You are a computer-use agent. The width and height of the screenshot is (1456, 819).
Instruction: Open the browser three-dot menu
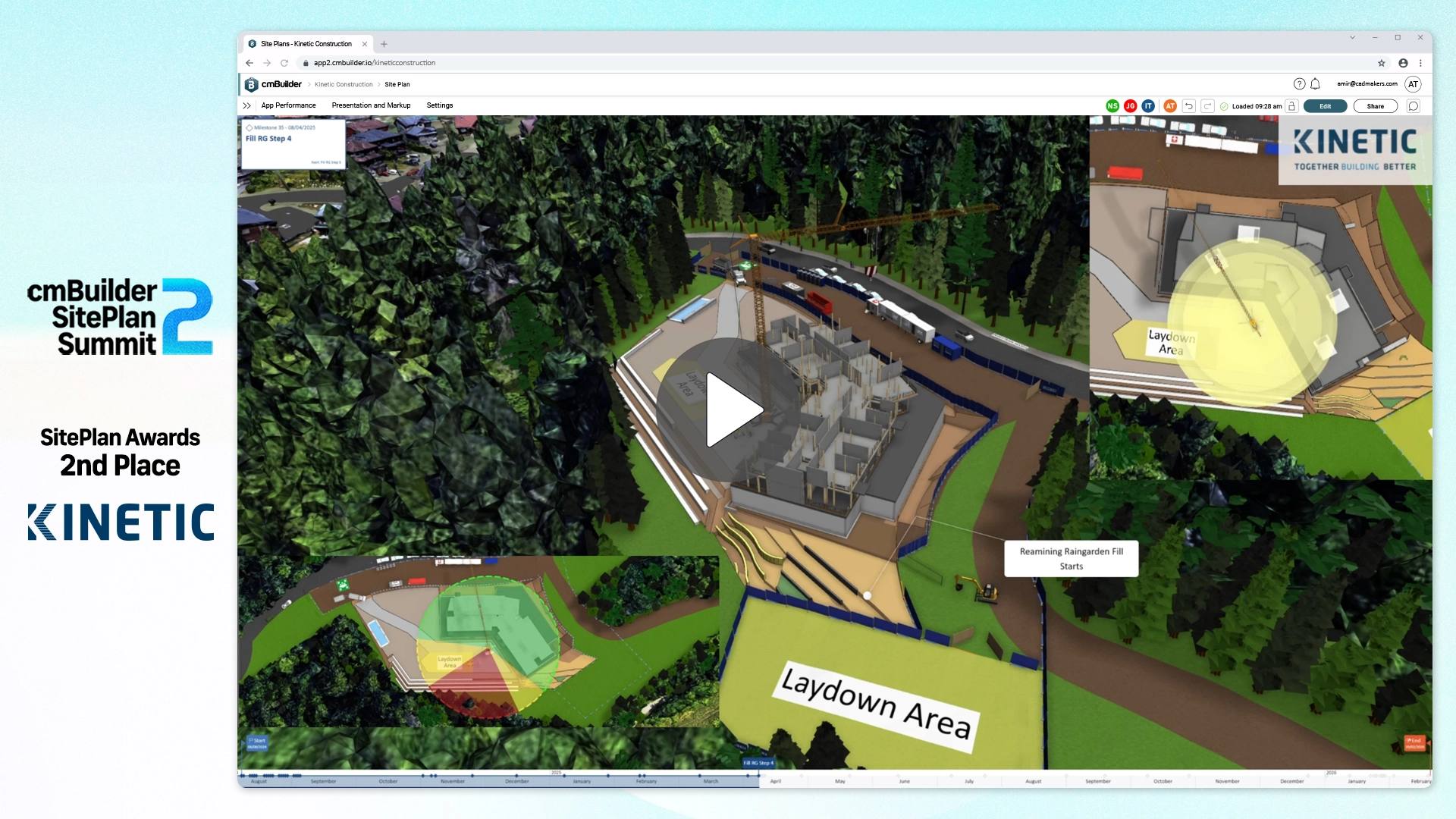click(1420, 63)
